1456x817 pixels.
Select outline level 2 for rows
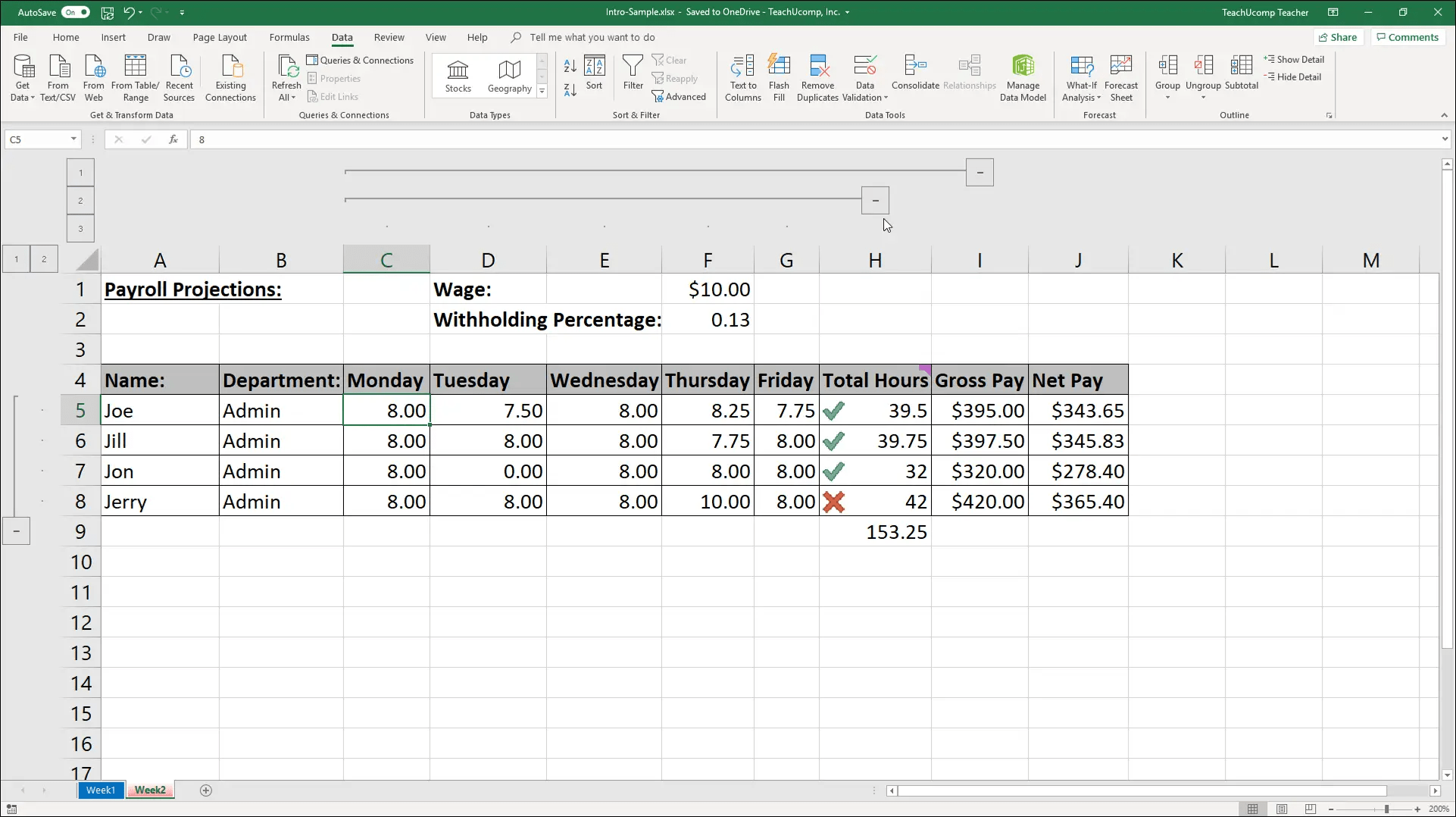(44, 258)
